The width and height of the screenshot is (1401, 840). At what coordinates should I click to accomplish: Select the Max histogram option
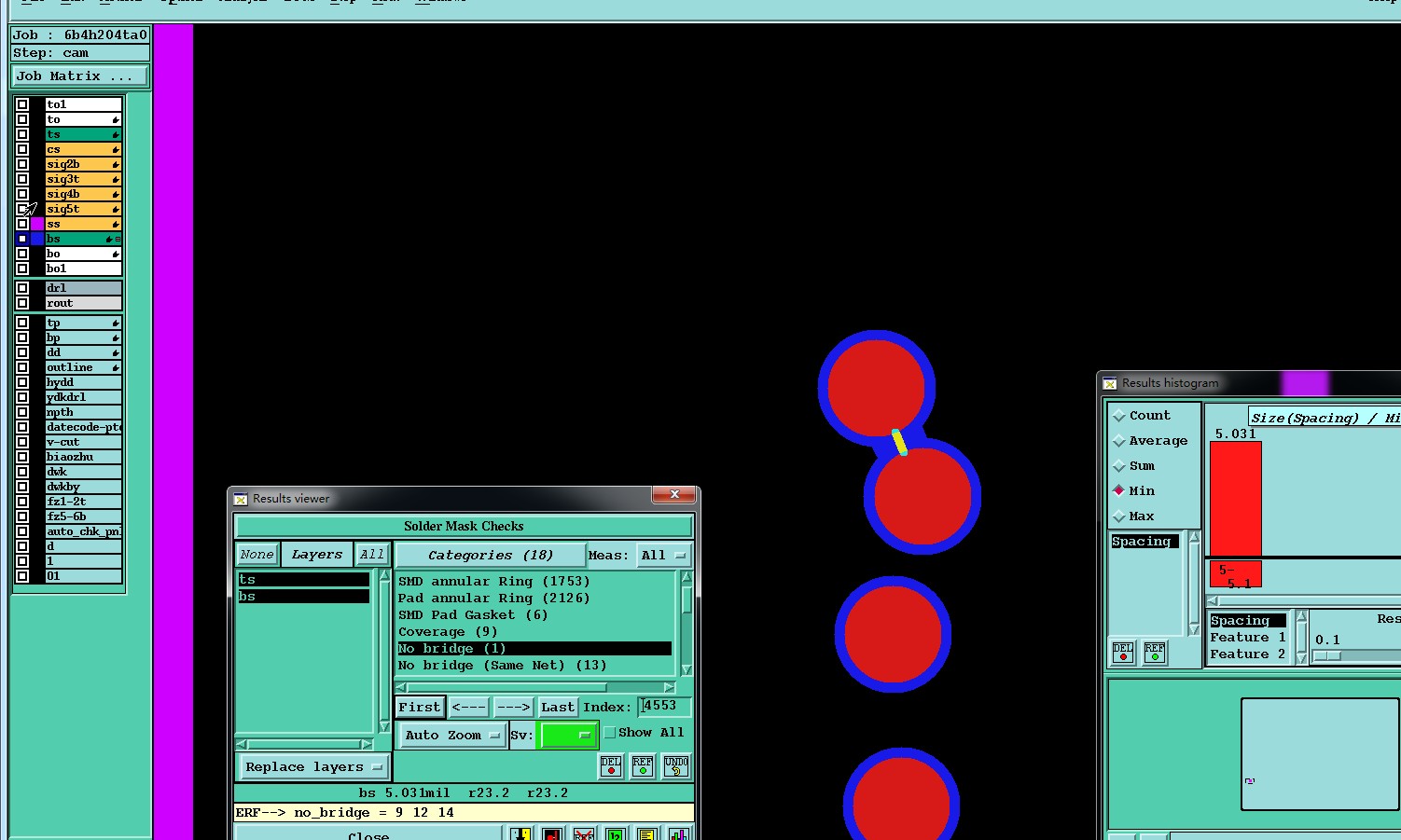coord(1119,516)
